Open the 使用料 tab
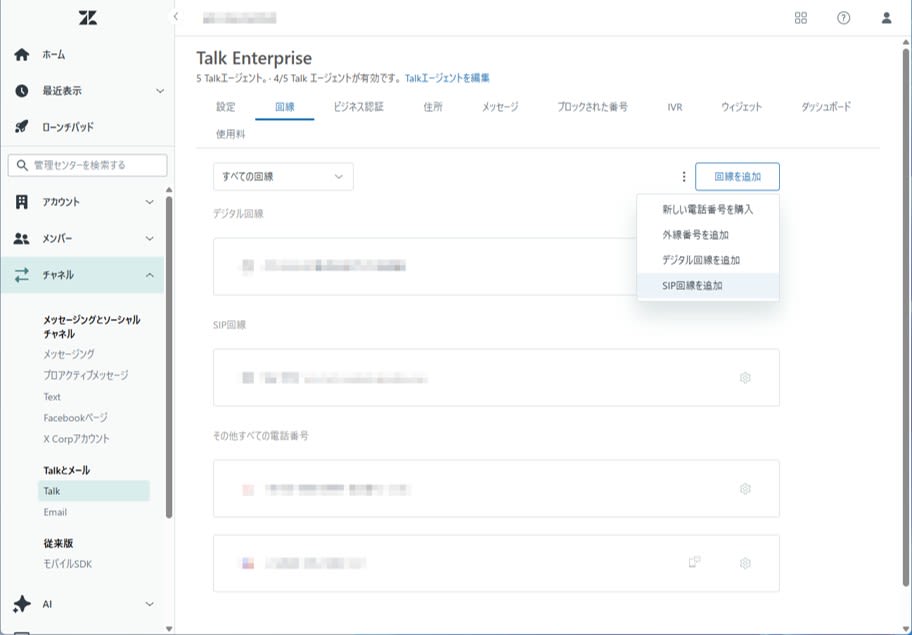Viewport: 912px width, 635px height. point(230,134)
